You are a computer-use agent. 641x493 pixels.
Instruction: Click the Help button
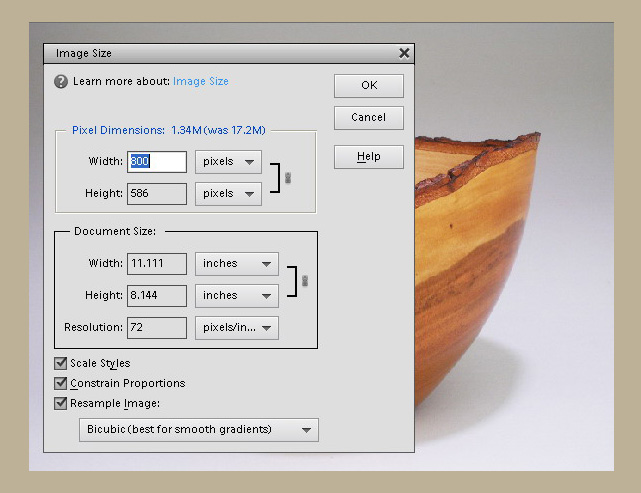[x=369, y=157]
